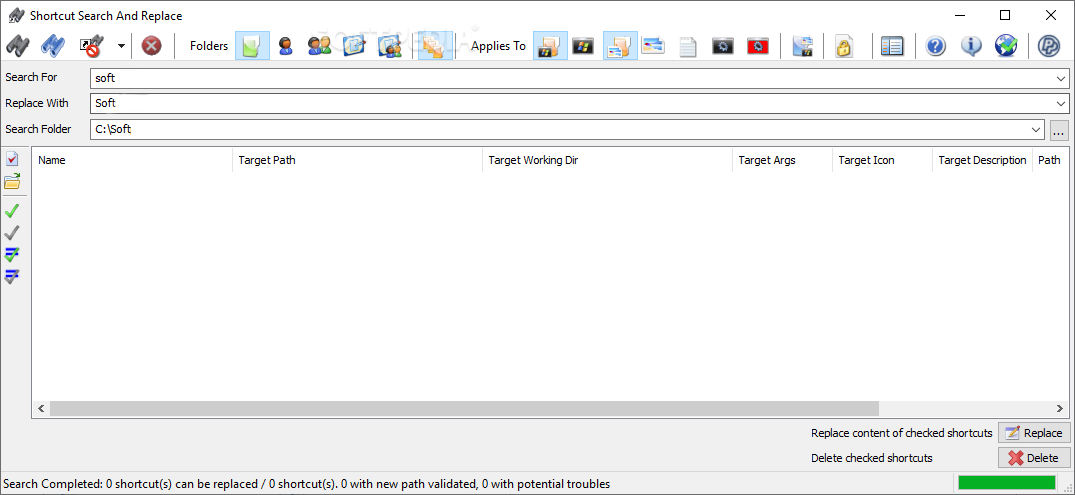Click the open folder icon in sidebar
The image size is (1075, 495).
(12, 181)
